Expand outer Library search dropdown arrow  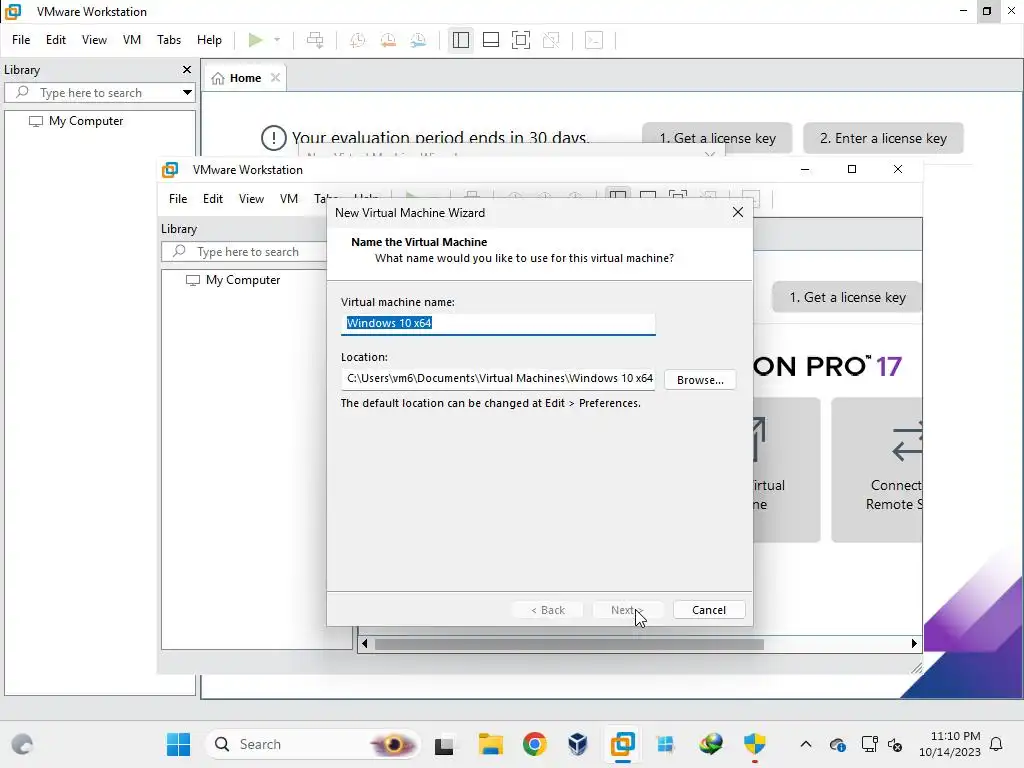pyautogui.click(x=187, y=93)
